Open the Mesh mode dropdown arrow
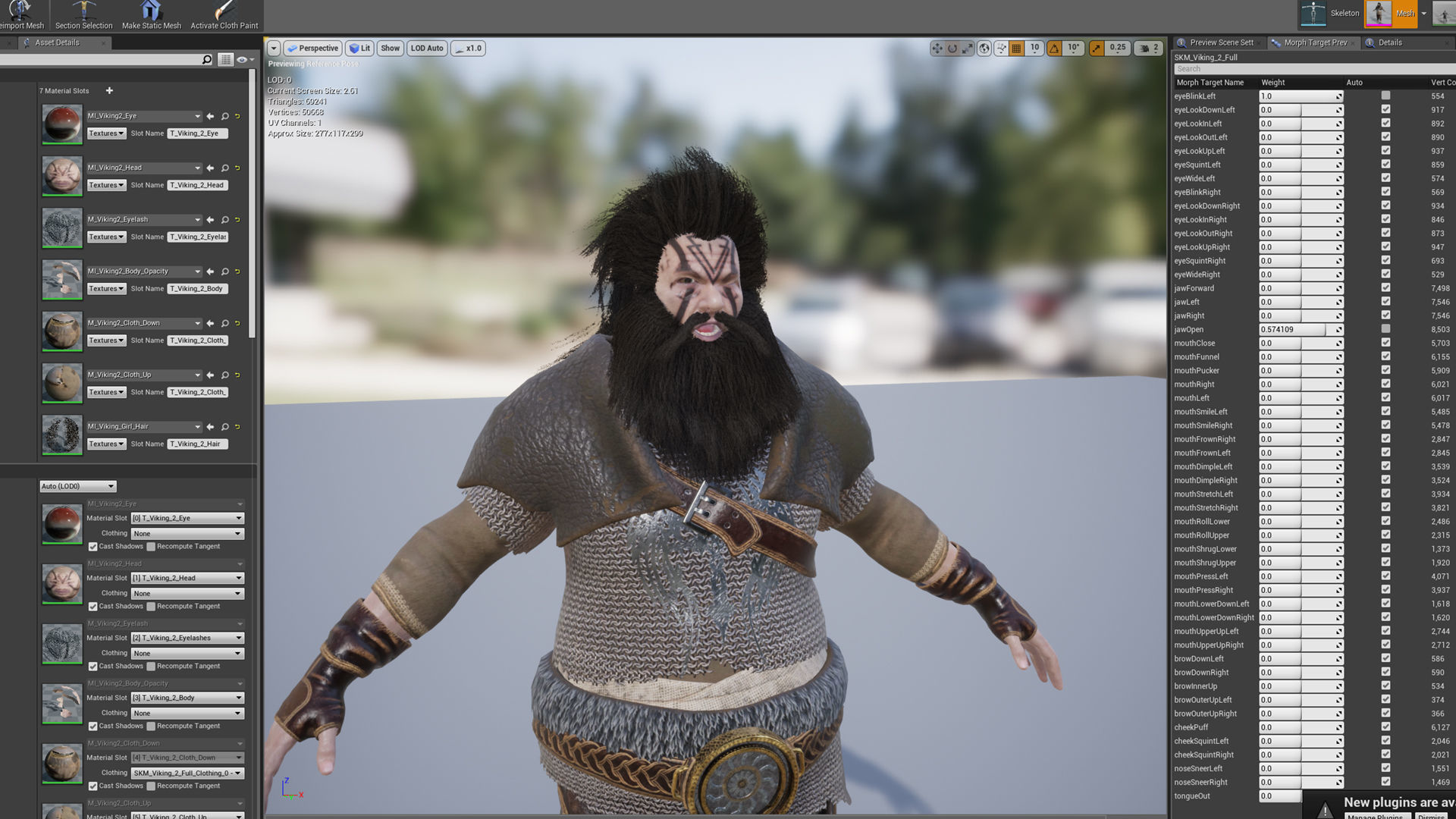Viewport: 1456px width, 819px height. pos(1424,13)
